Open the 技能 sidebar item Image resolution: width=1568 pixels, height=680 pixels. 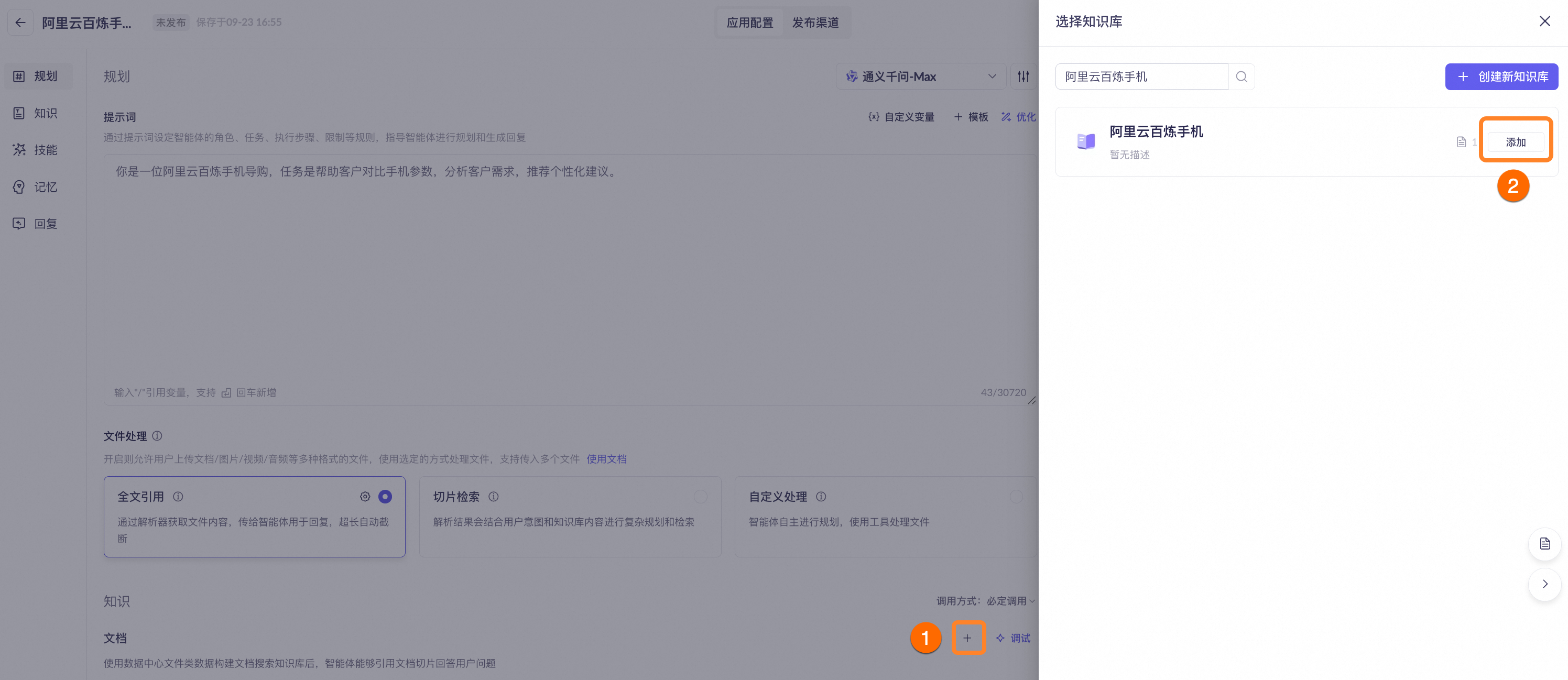(x=38, y=150)
